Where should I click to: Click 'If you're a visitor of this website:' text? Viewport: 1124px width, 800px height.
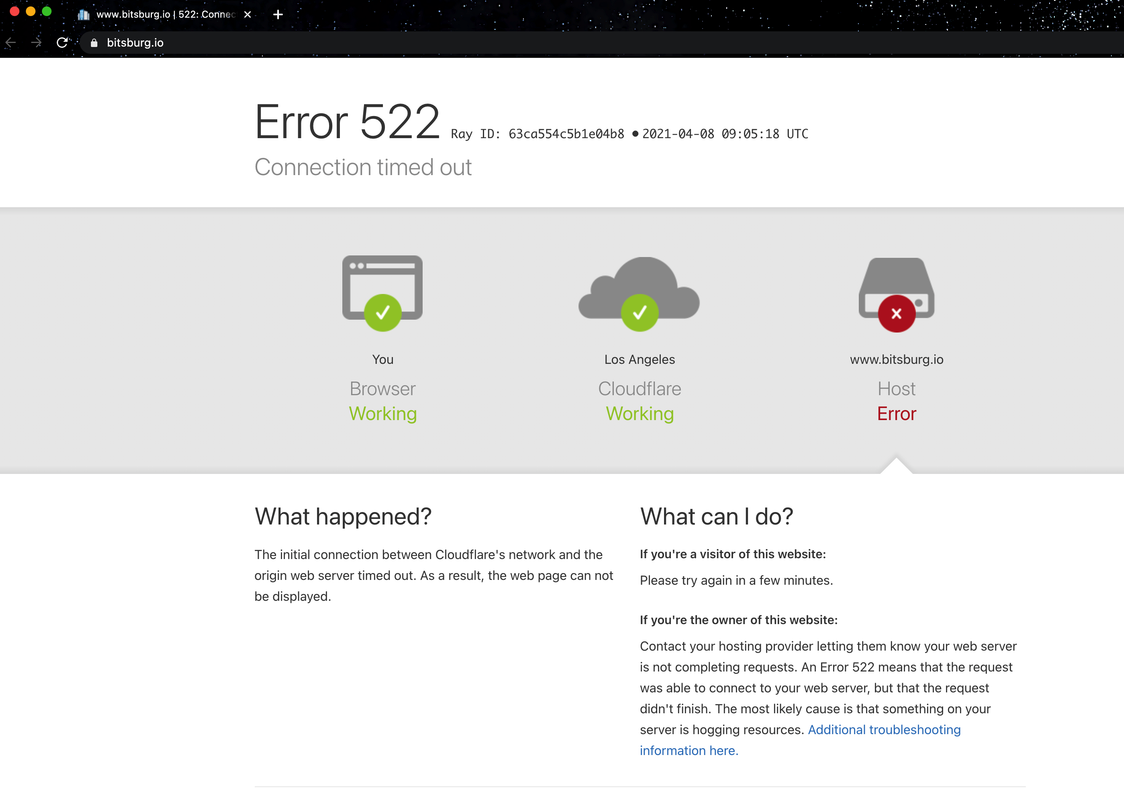(x=733, y=554)
